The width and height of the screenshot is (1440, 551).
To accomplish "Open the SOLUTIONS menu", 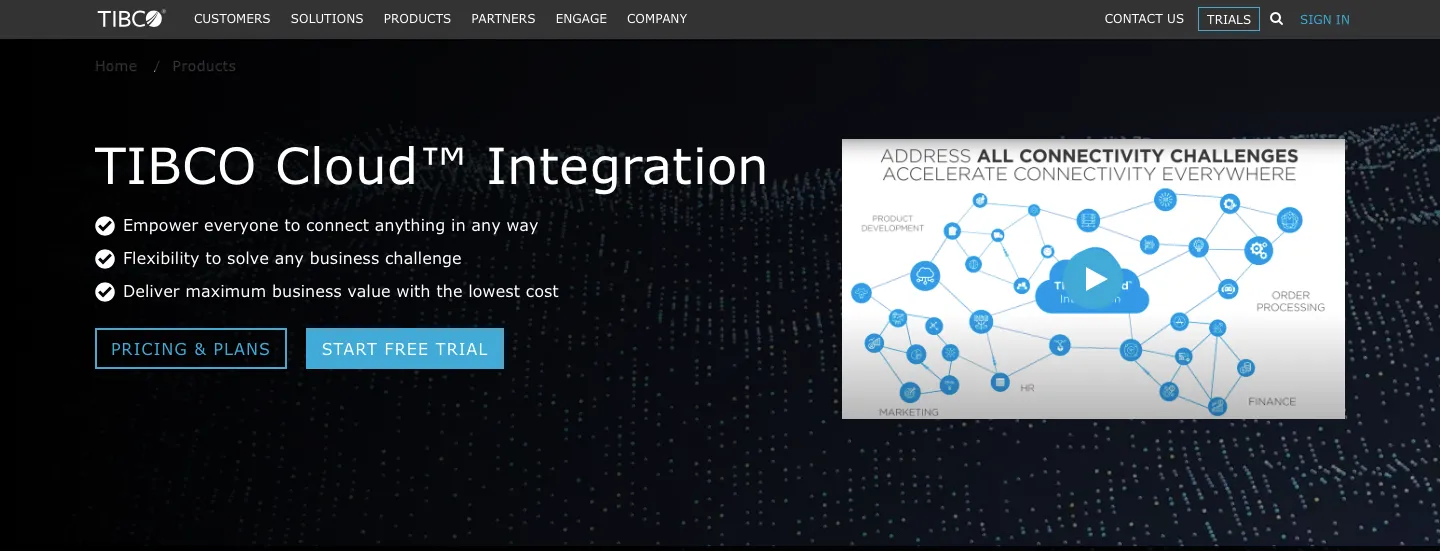I will click(327, 19).
